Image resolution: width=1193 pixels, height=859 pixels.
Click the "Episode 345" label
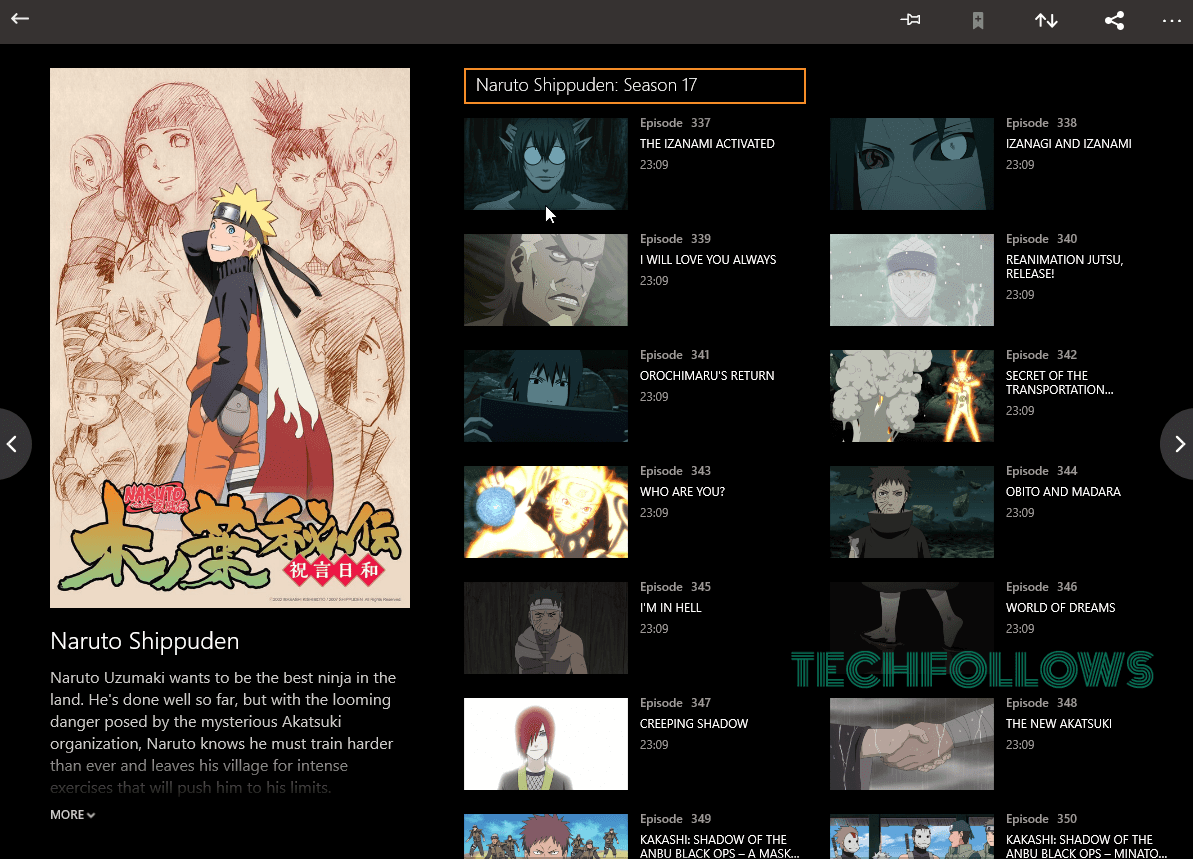coord(675,587)
